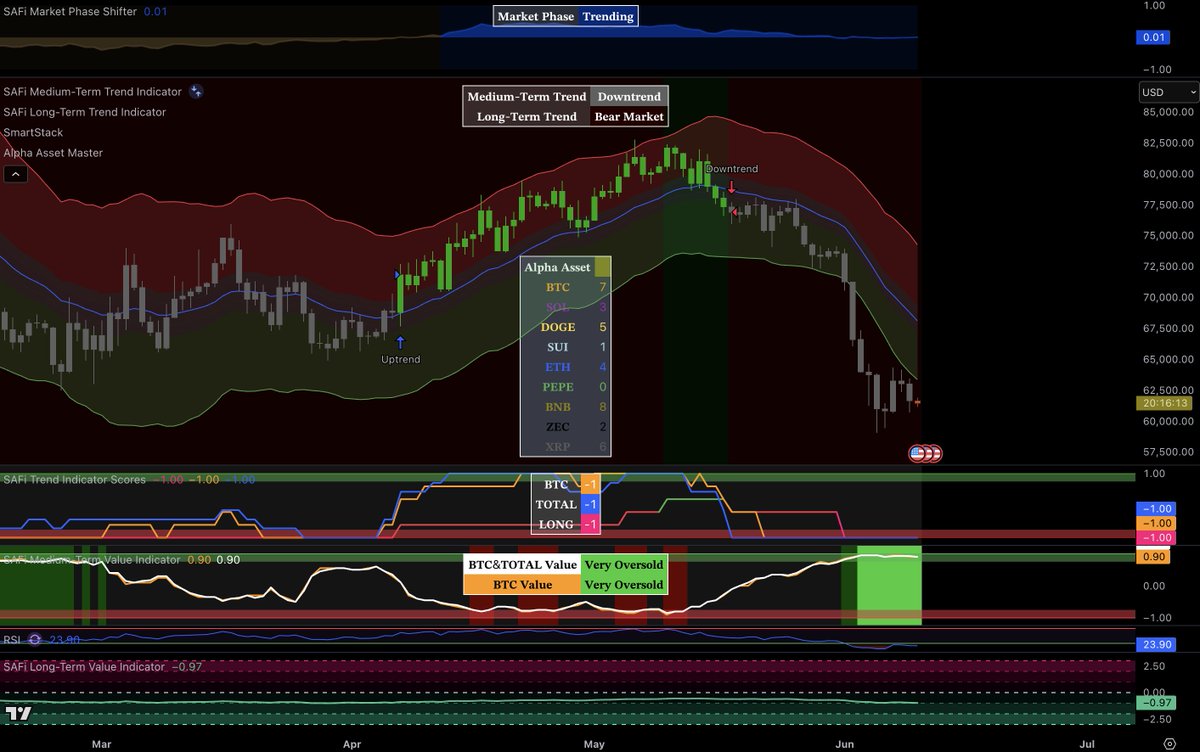Select the SAFi Medium-Term Value Indicator legend title
This screenshot has width=1200, height=752.
(x=93, y=559)
